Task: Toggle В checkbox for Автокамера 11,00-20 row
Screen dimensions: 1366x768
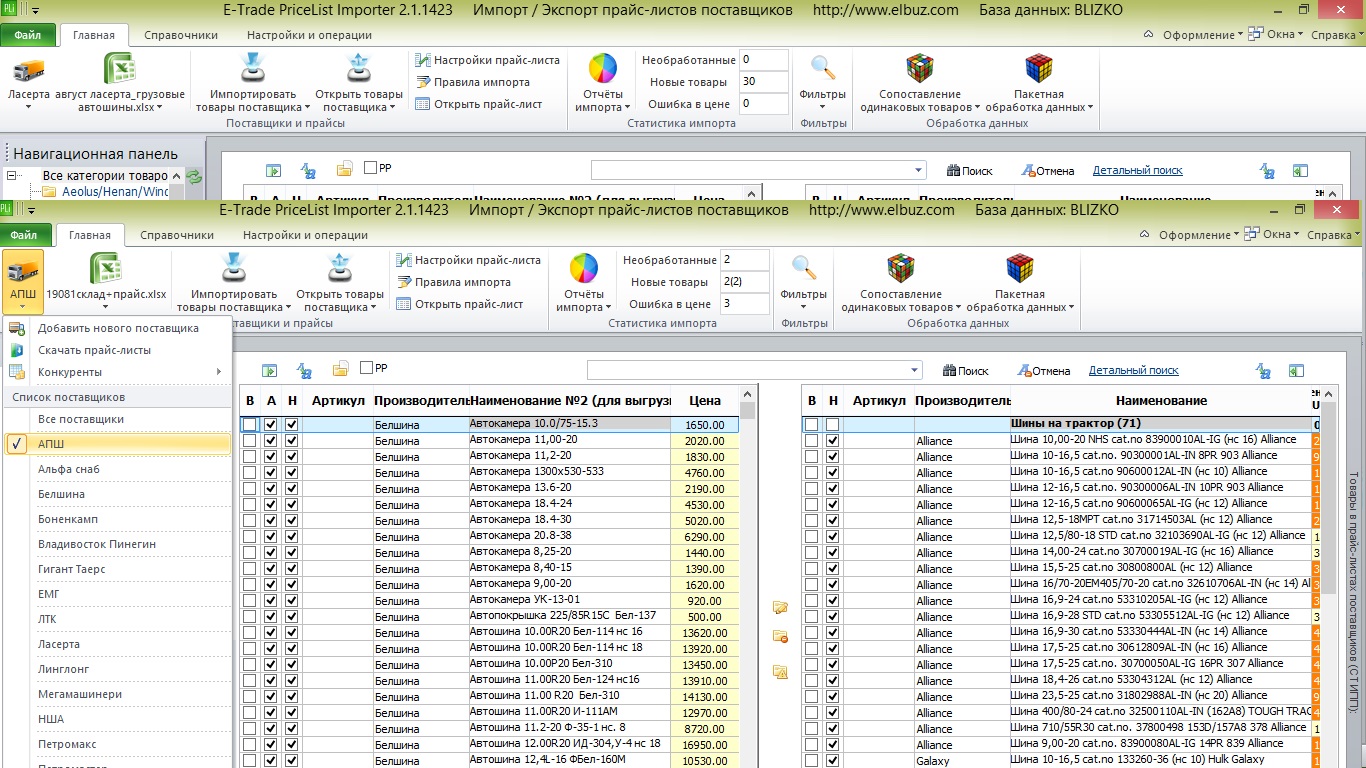Action: click(x=249, y=441)
